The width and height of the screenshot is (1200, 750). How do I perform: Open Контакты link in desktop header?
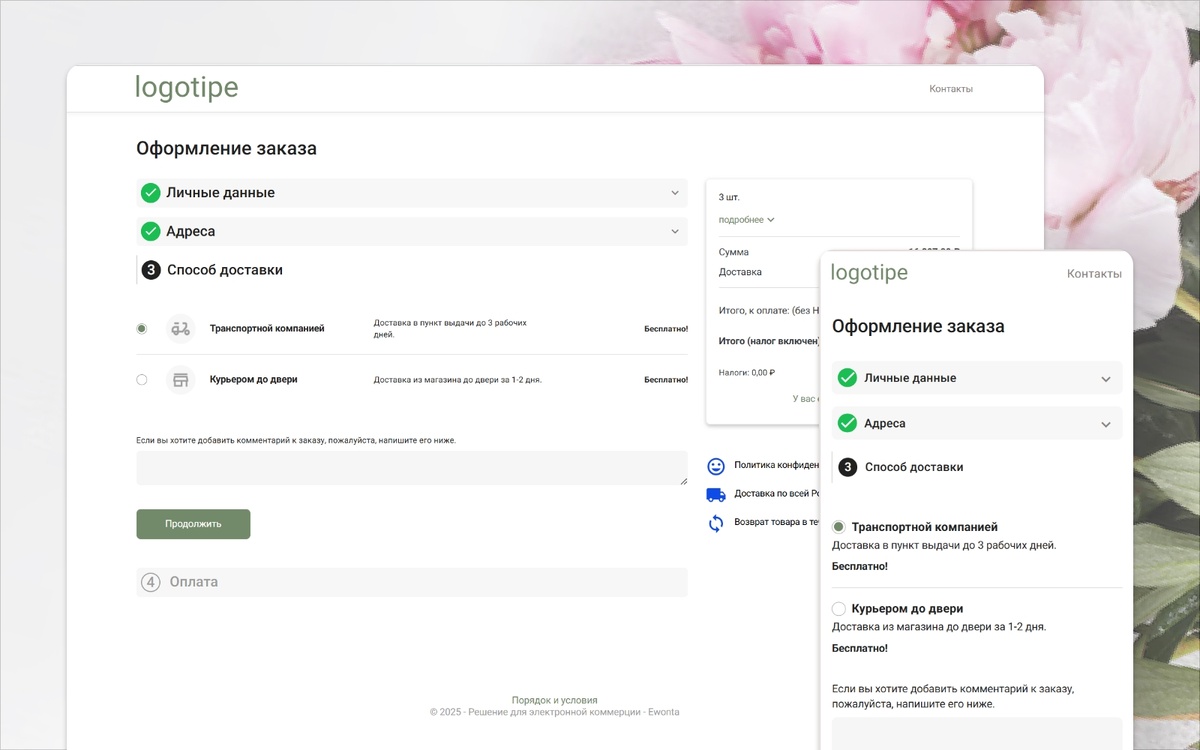tap(951, 89)
